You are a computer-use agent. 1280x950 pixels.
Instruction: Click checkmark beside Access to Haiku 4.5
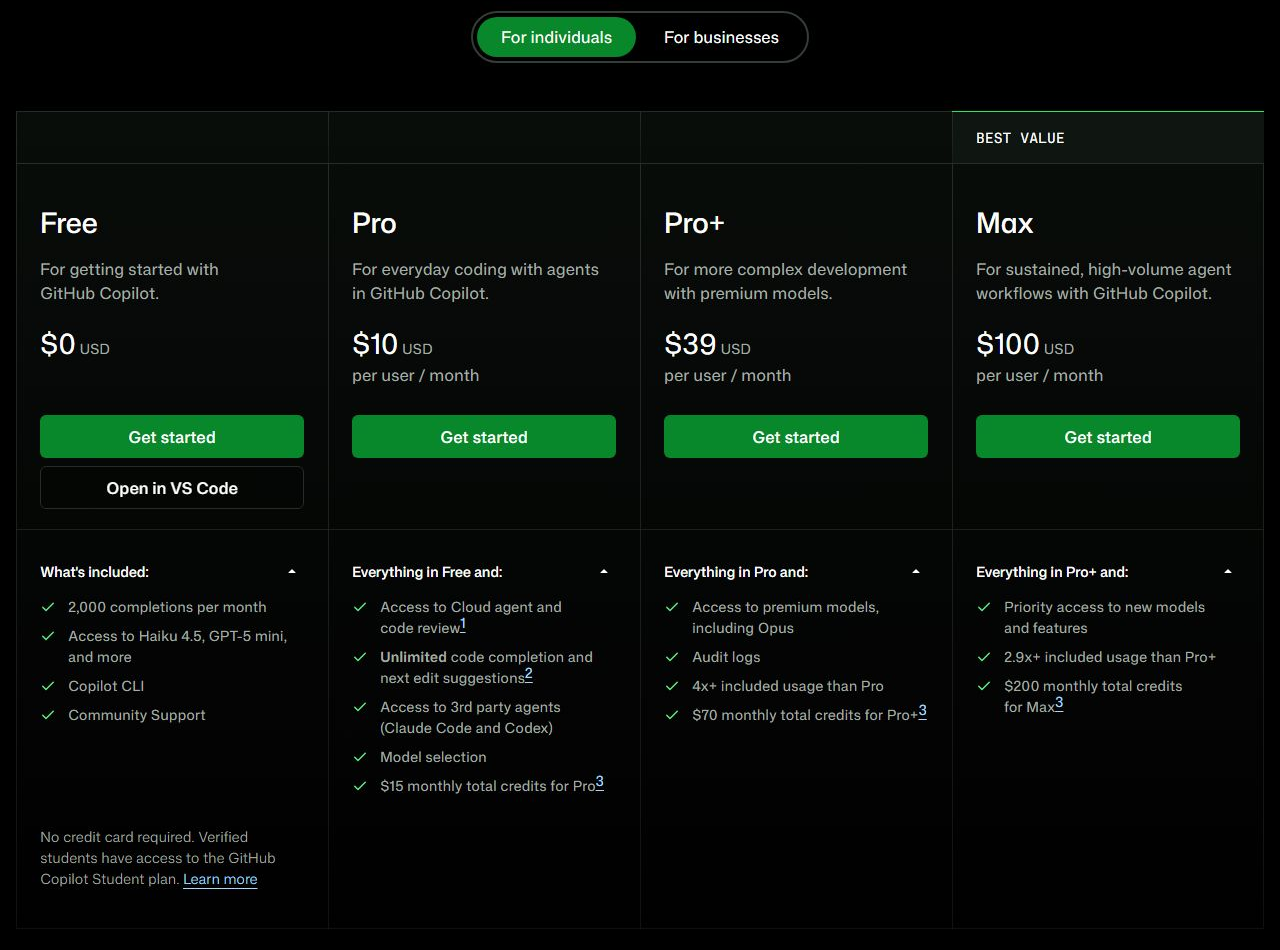(48, 636)
